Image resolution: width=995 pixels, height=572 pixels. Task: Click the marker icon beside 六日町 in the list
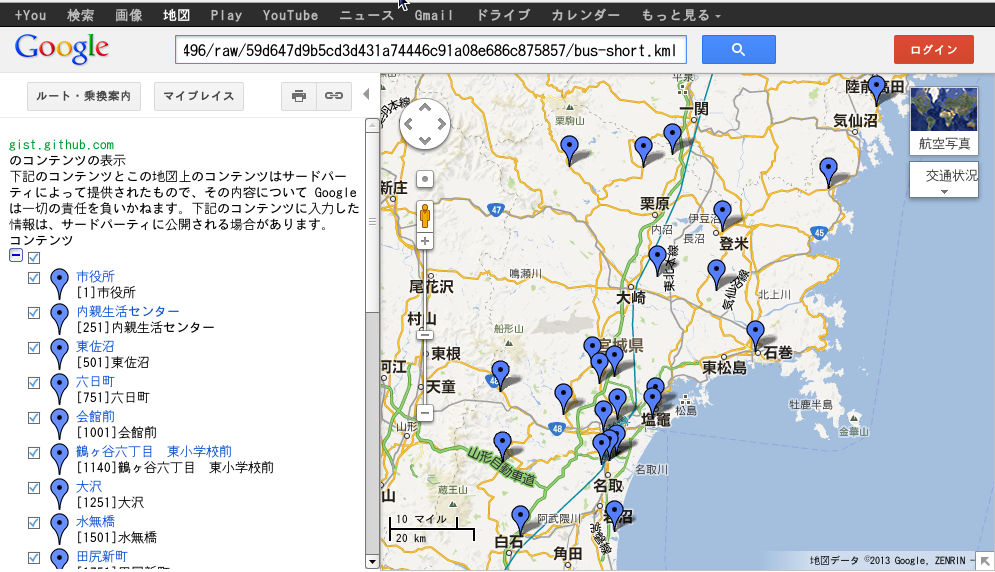59,389
